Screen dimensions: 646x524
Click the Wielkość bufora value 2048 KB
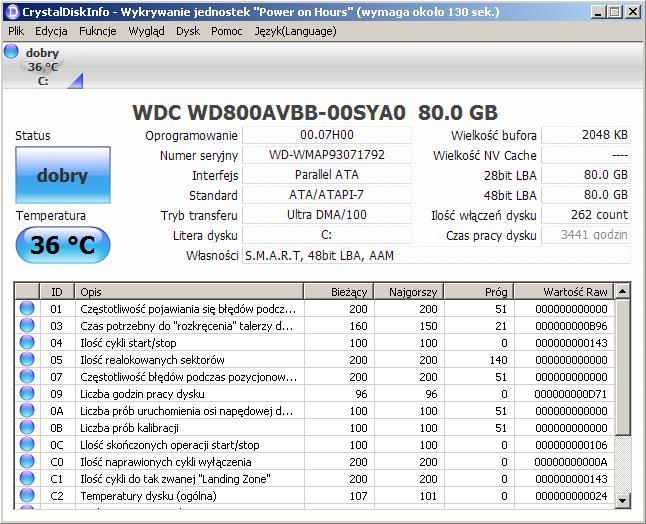click(x=586, y=135)
